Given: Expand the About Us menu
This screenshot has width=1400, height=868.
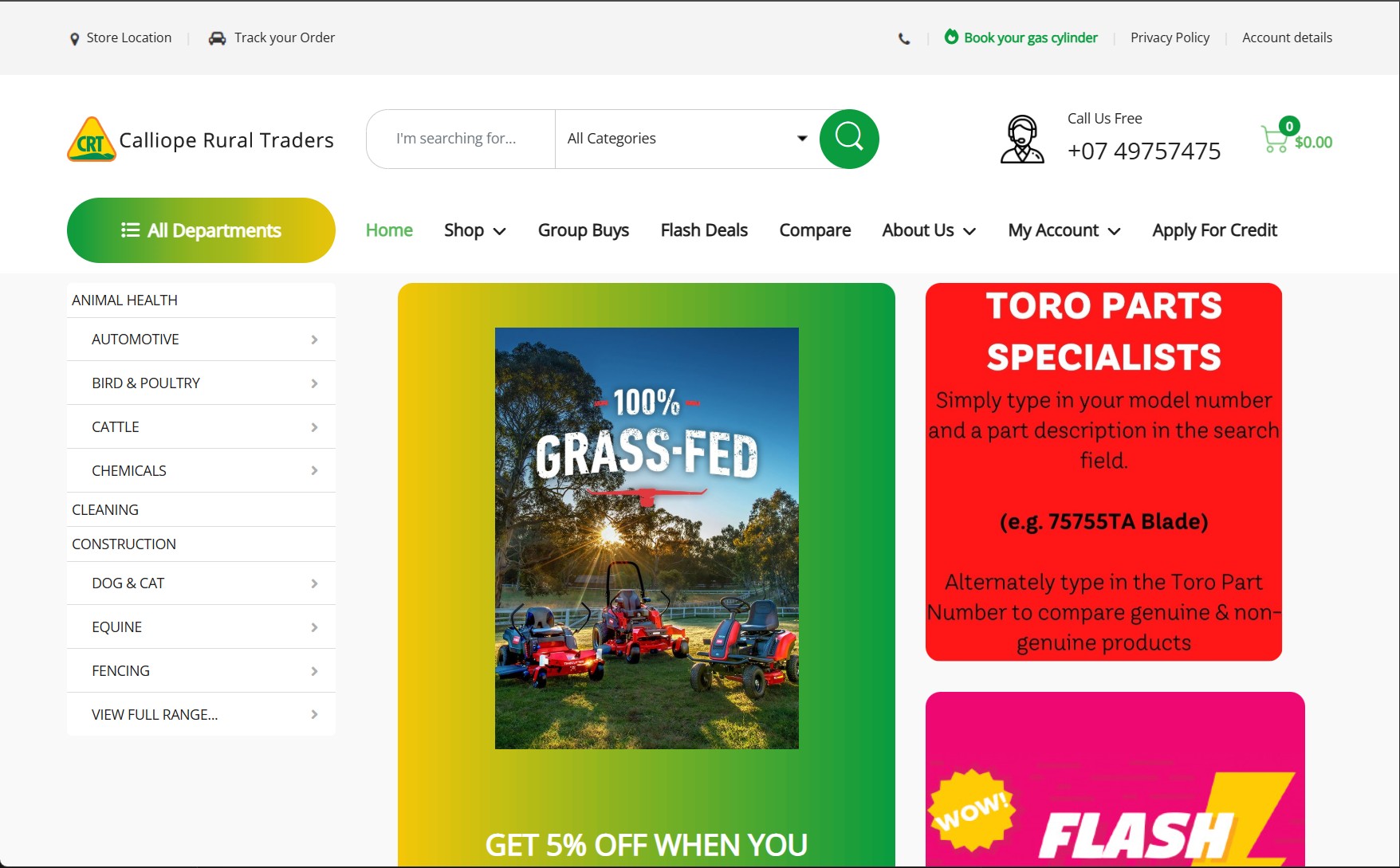Looking at the screenshot, I should tap(929, 230).
